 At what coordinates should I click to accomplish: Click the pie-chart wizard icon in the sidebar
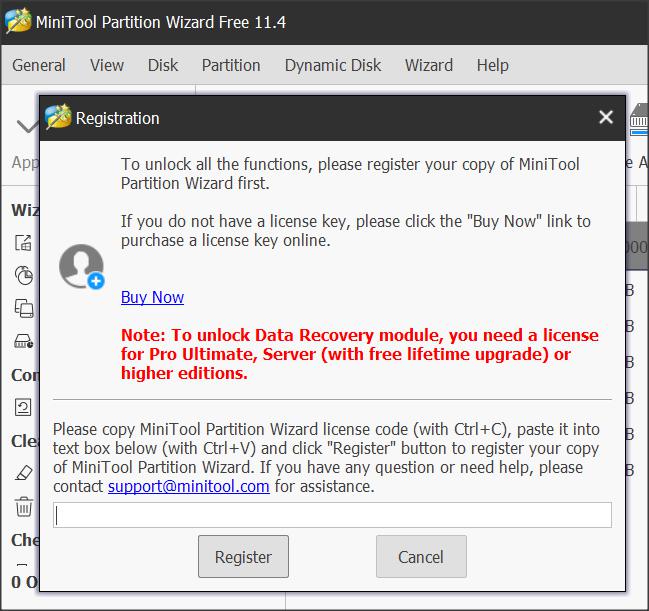click(x=23, y=275)
